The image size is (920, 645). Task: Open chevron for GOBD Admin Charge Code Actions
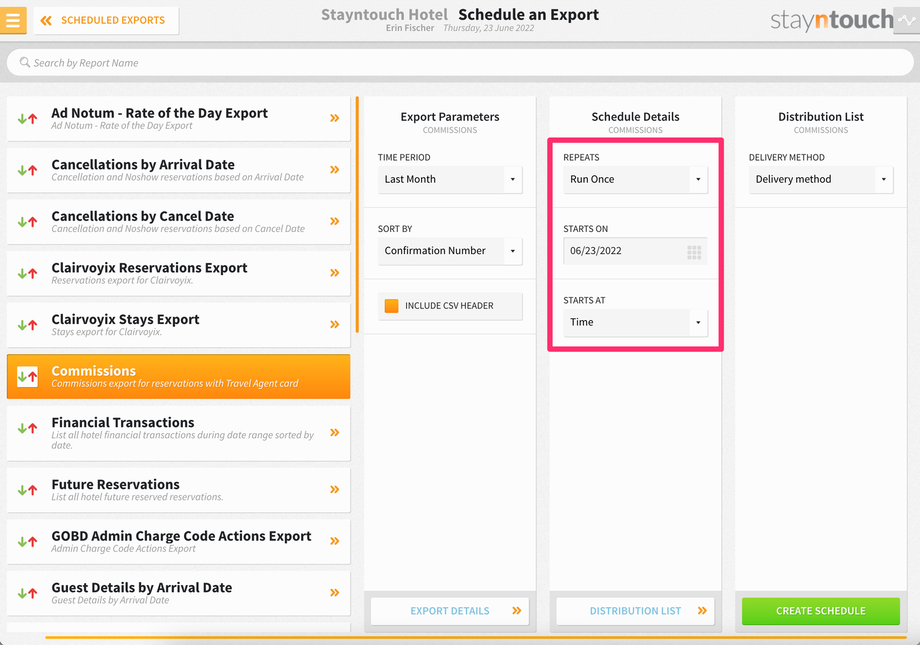334,541
